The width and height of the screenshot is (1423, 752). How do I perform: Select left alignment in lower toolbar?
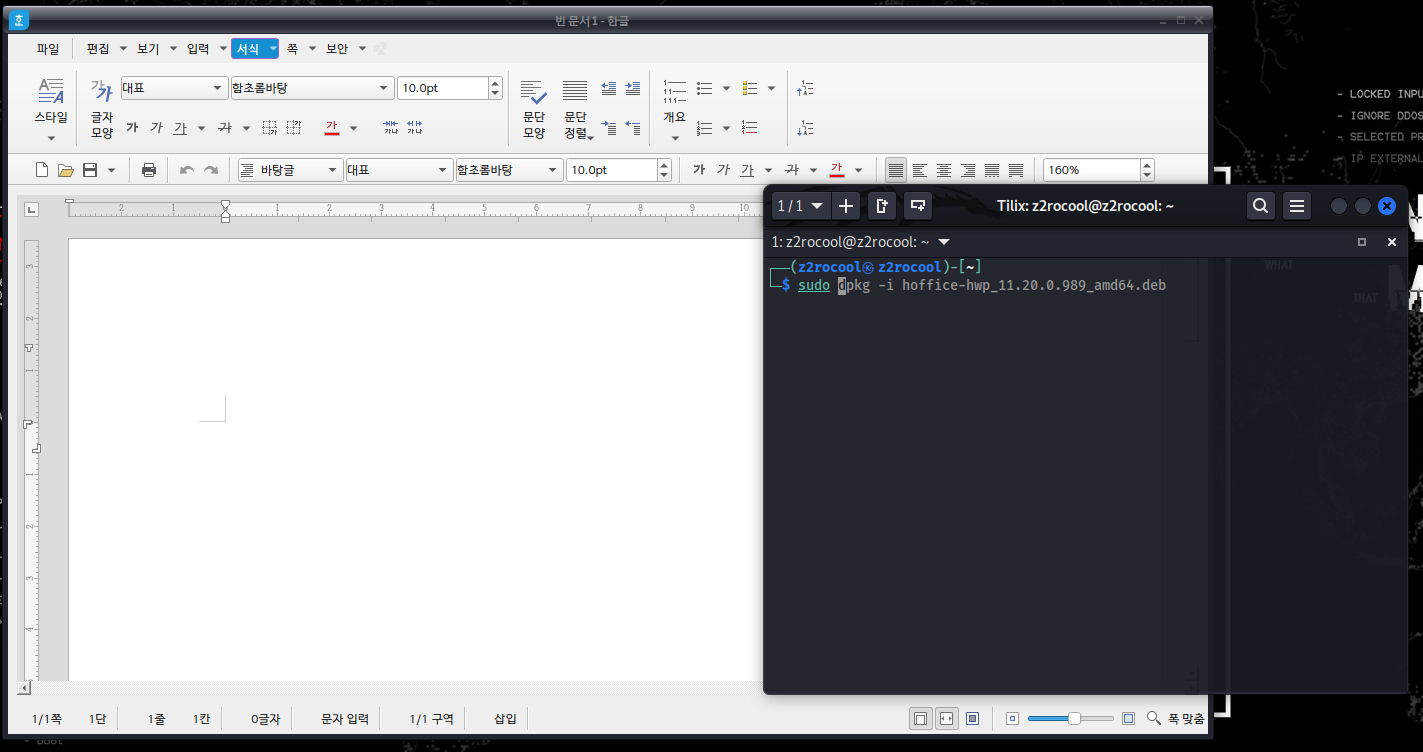920,170
